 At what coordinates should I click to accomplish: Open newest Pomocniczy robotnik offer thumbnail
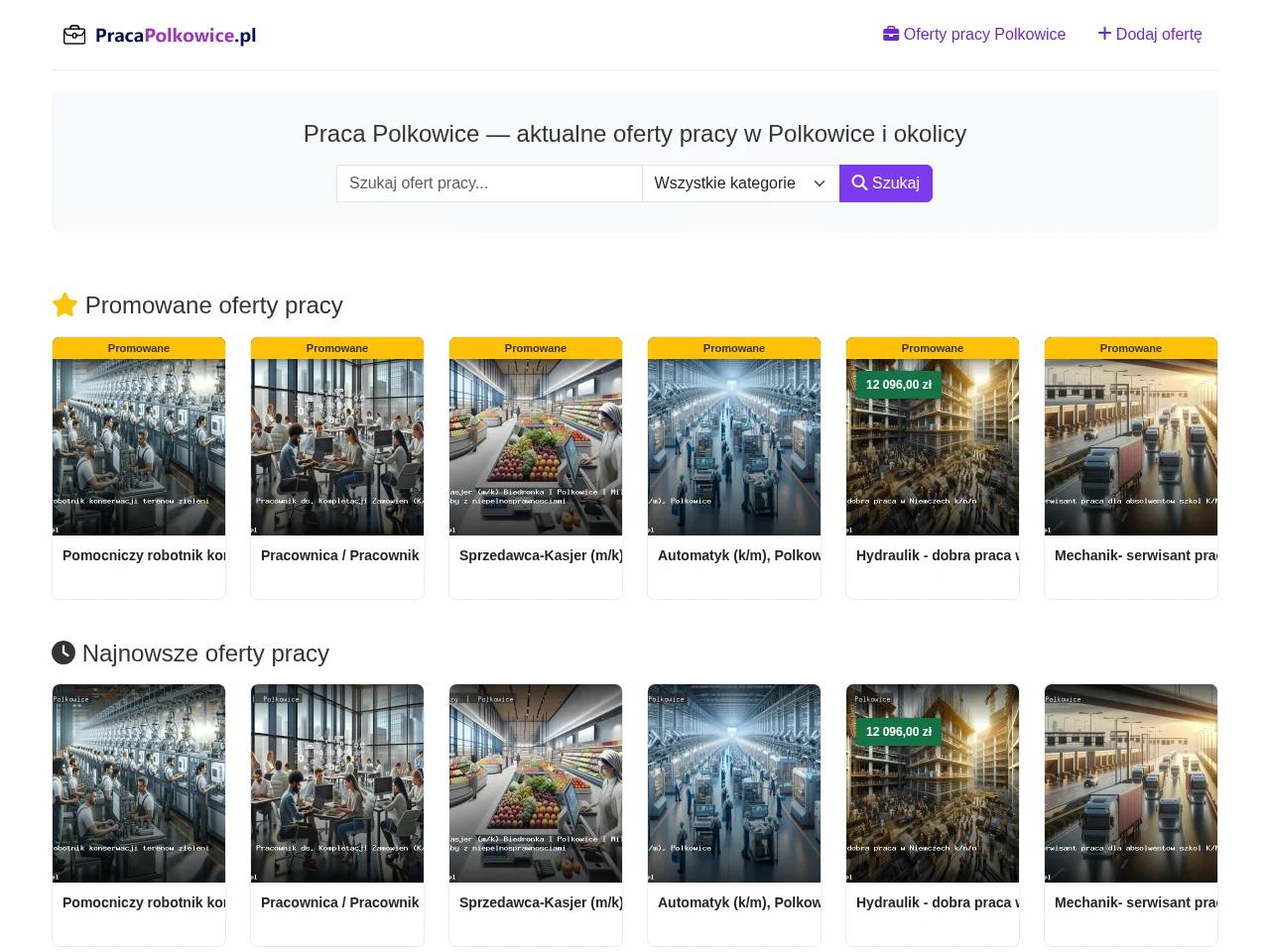139,783
